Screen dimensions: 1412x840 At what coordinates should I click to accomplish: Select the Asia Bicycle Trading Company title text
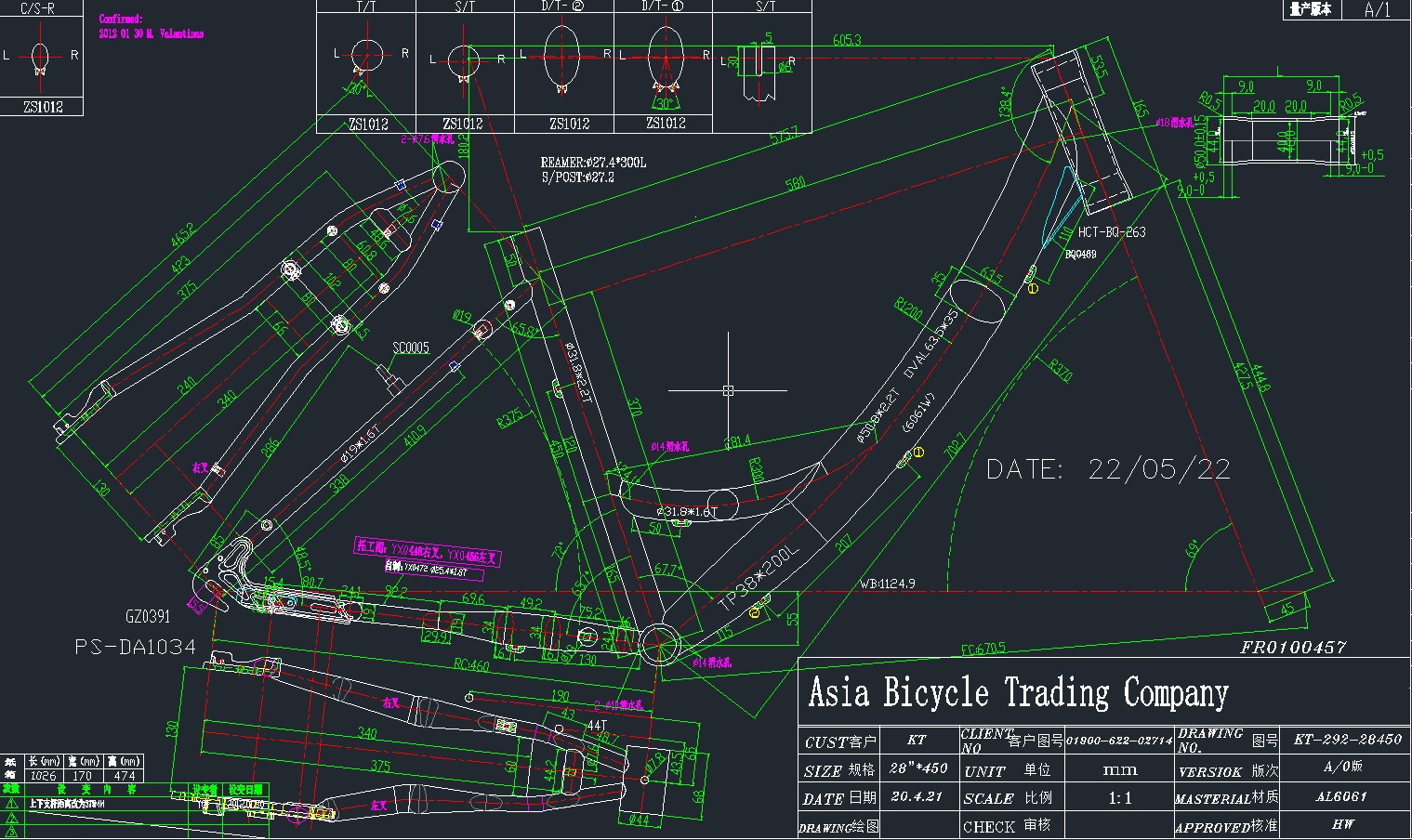[1018, 693]
